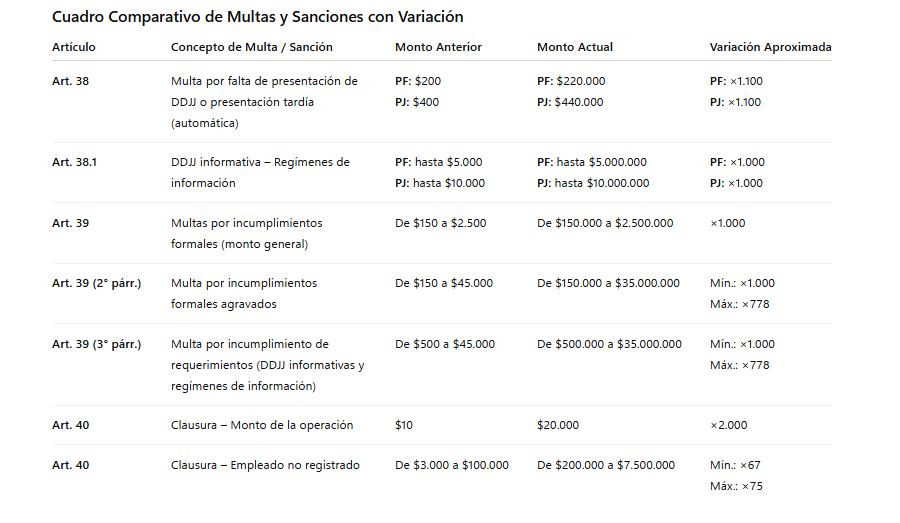Select the "Art. 38.1" row label

(x=74, y=162)
